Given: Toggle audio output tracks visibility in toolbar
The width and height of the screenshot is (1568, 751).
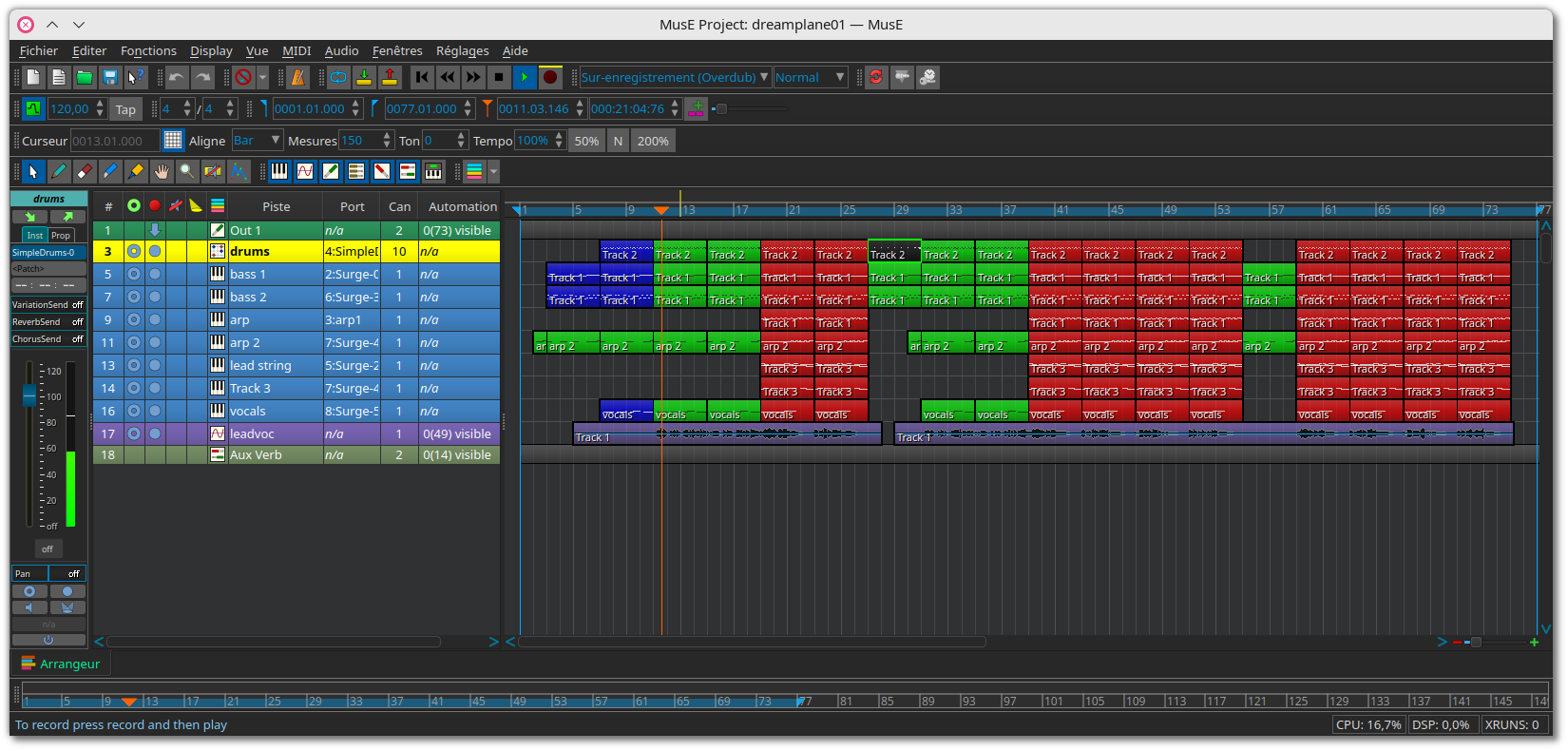Looking at the screenshot, I should pyautogui.click(x=331, y=171).
